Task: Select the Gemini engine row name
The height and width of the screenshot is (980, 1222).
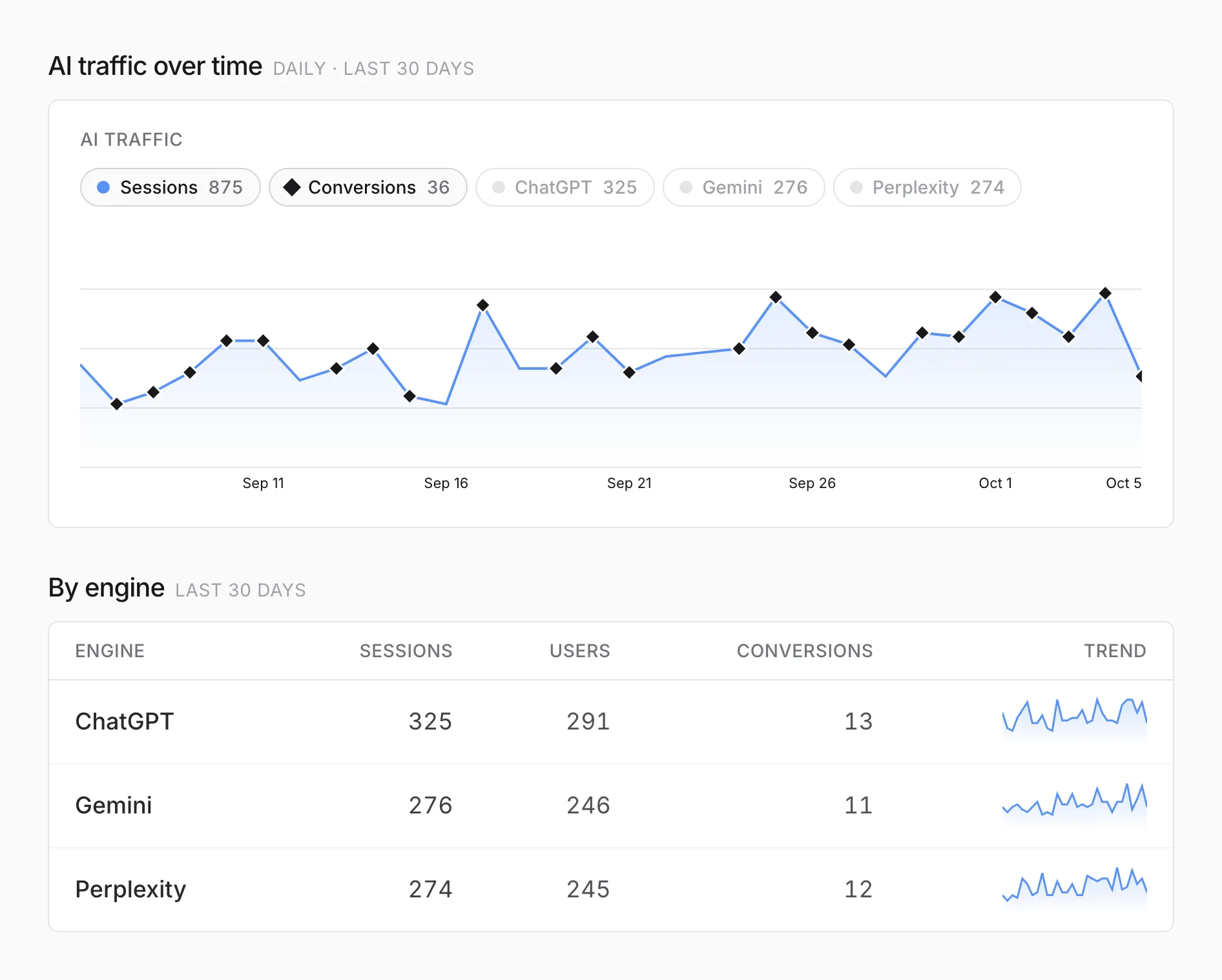Action: 114,805
